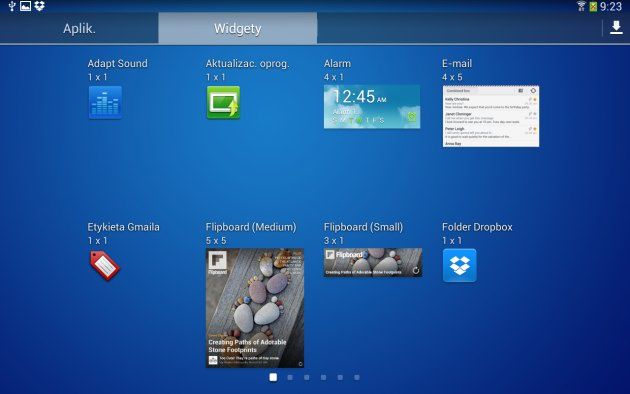Screen dimensions: 630x394
Task: Tap the refresh icon in E-mail widget header
Action: pyautogui.click(x=533, y=91)
